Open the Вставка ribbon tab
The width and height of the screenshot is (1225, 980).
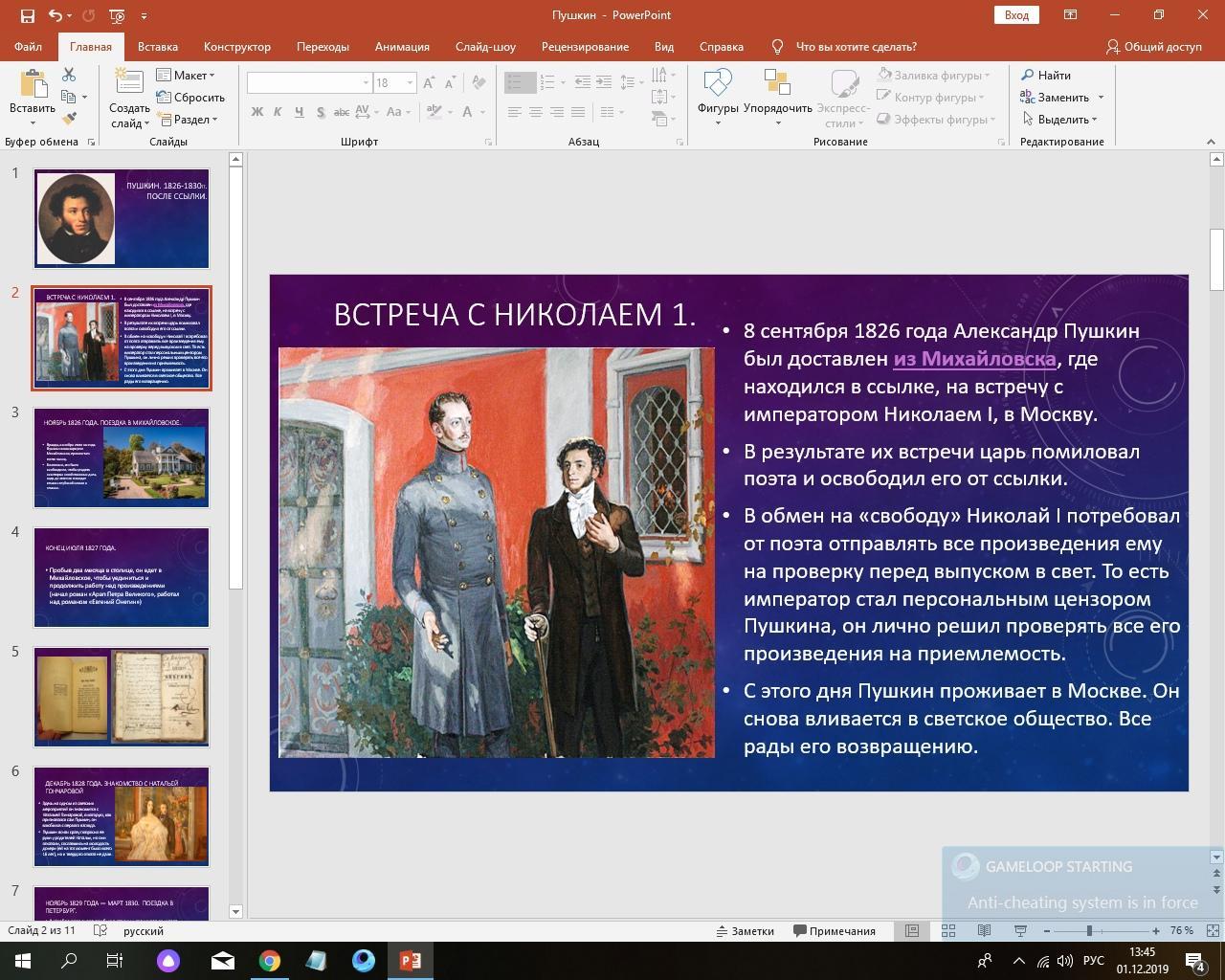point(157,46)
